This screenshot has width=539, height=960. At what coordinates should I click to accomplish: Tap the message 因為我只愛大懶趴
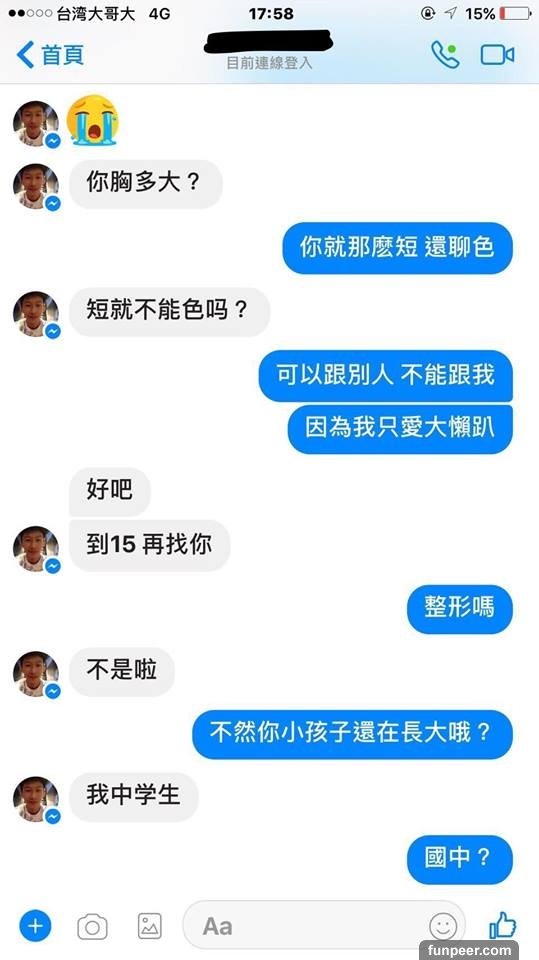[400, 429]
